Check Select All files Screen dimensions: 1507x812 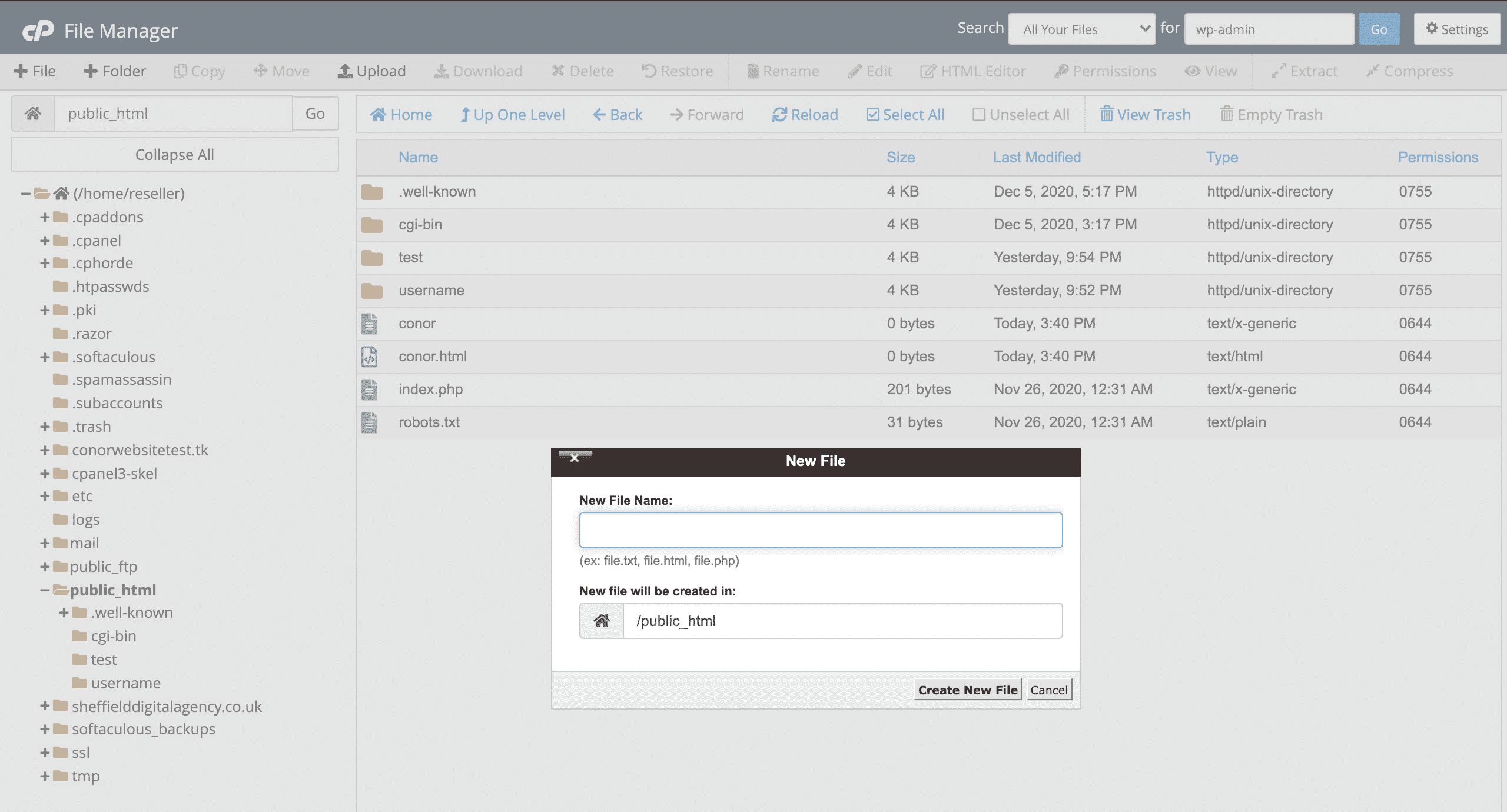tap(905, 115)
